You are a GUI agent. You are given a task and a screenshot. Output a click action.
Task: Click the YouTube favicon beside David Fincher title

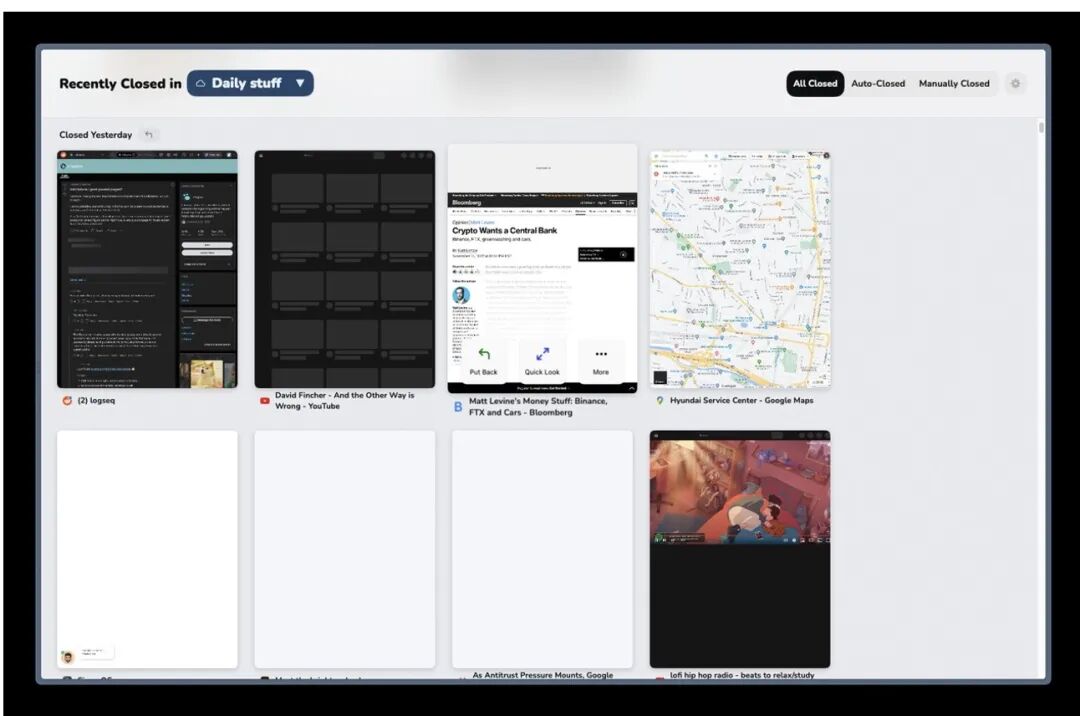264,401
